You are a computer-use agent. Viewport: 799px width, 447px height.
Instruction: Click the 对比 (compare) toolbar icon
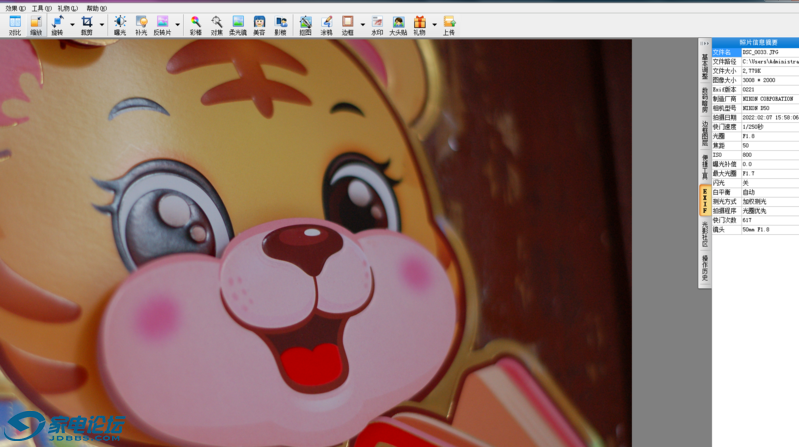(x=15, y=25)
